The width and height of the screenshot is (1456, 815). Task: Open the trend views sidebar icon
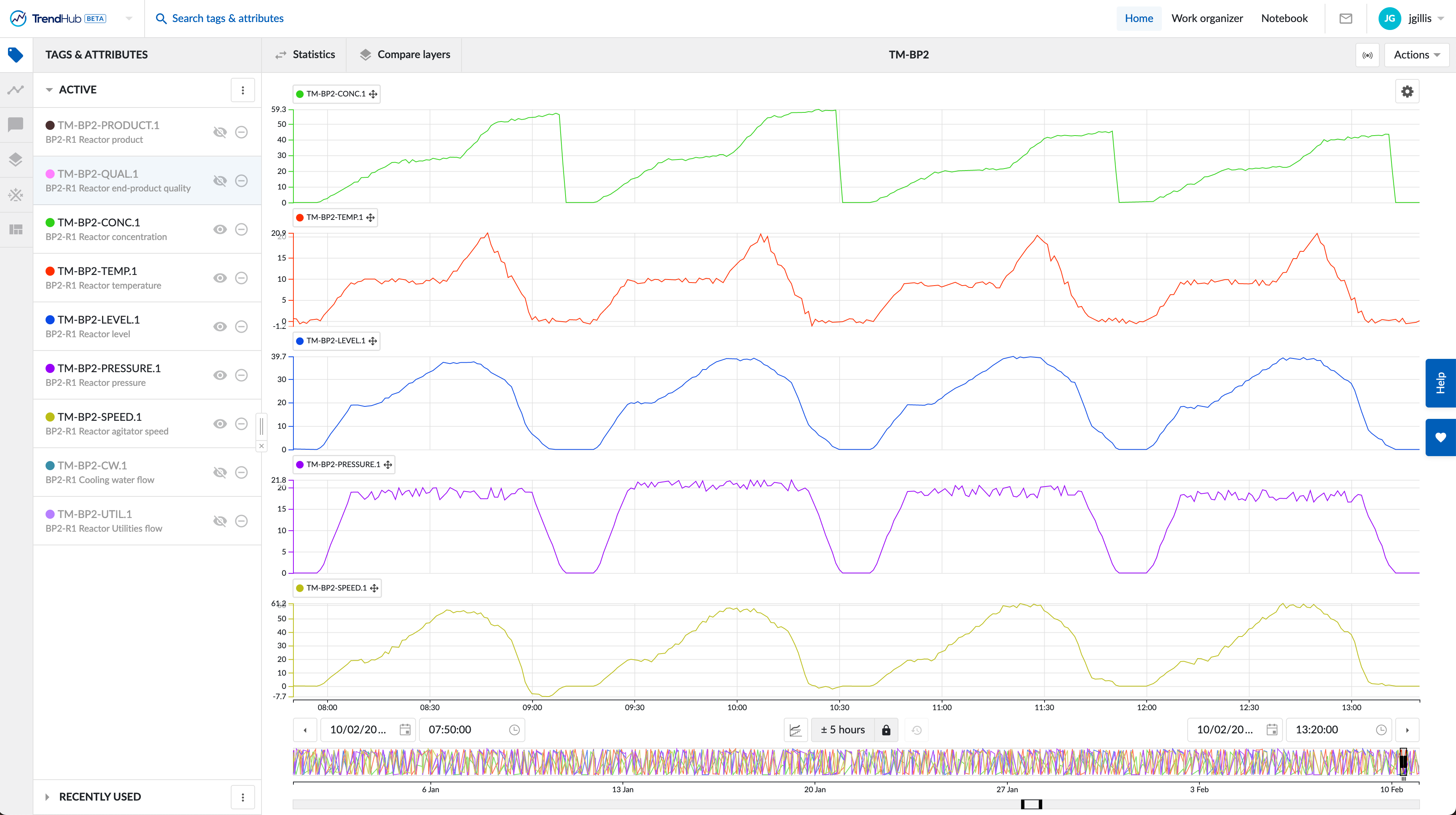(16, 90)
